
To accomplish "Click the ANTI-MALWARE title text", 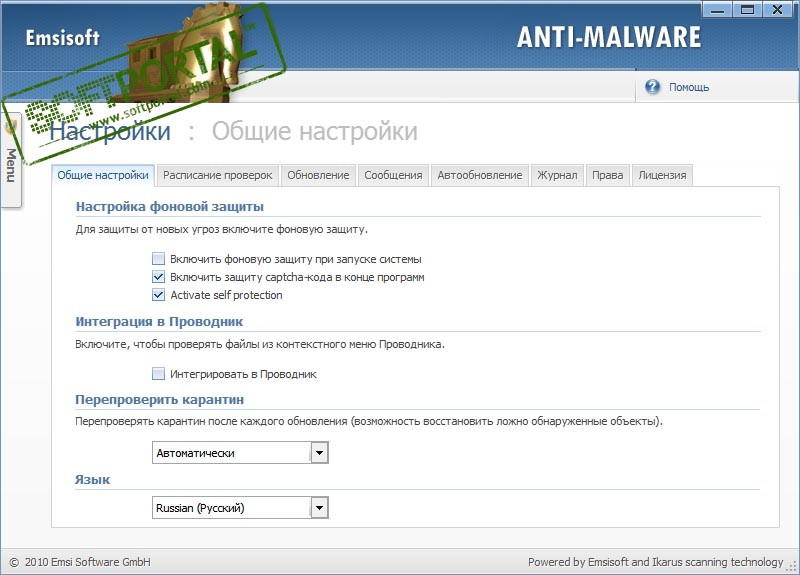I will coord(609,37).
